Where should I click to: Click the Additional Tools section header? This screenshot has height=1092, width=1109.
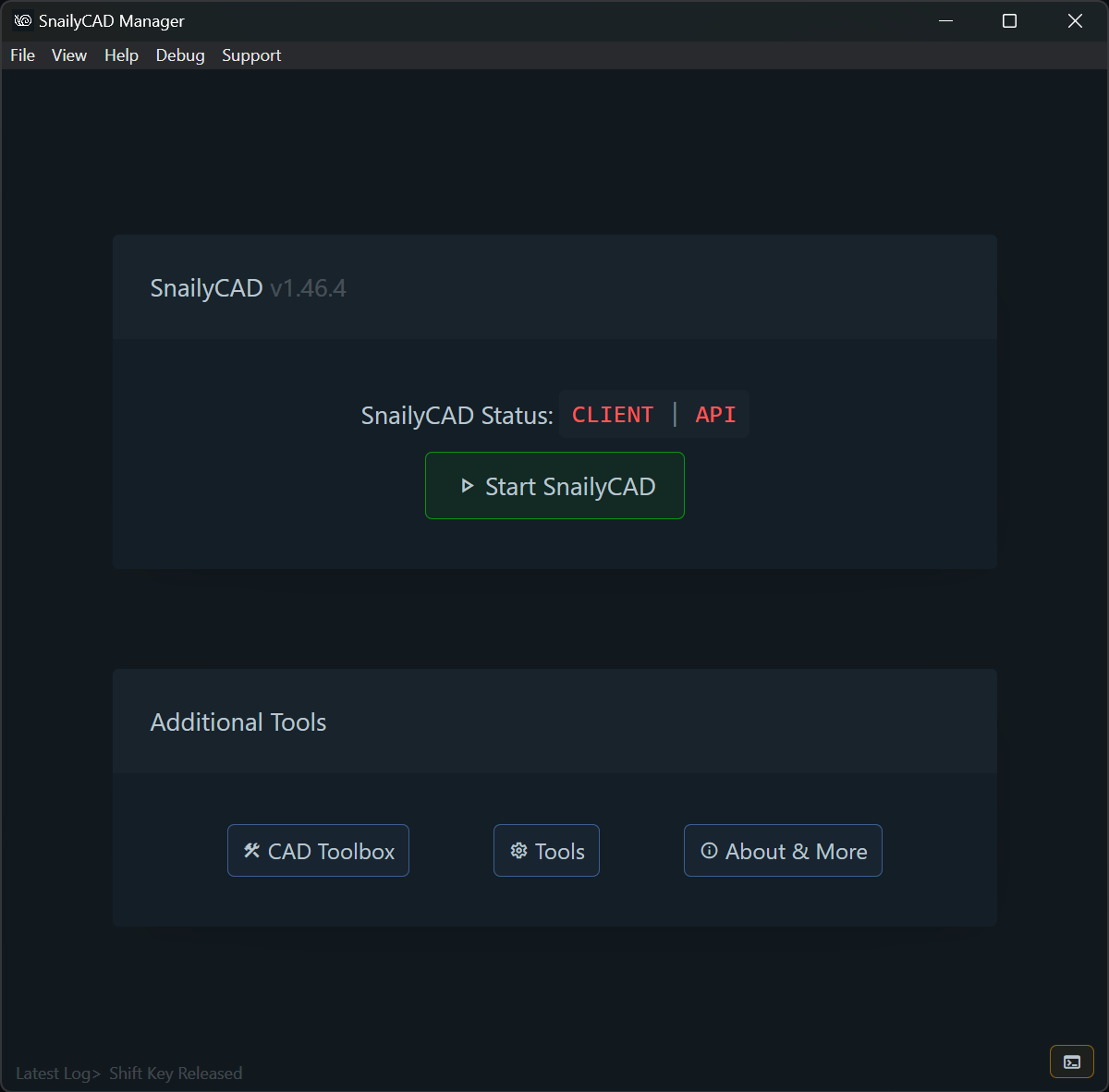(238, 722)
